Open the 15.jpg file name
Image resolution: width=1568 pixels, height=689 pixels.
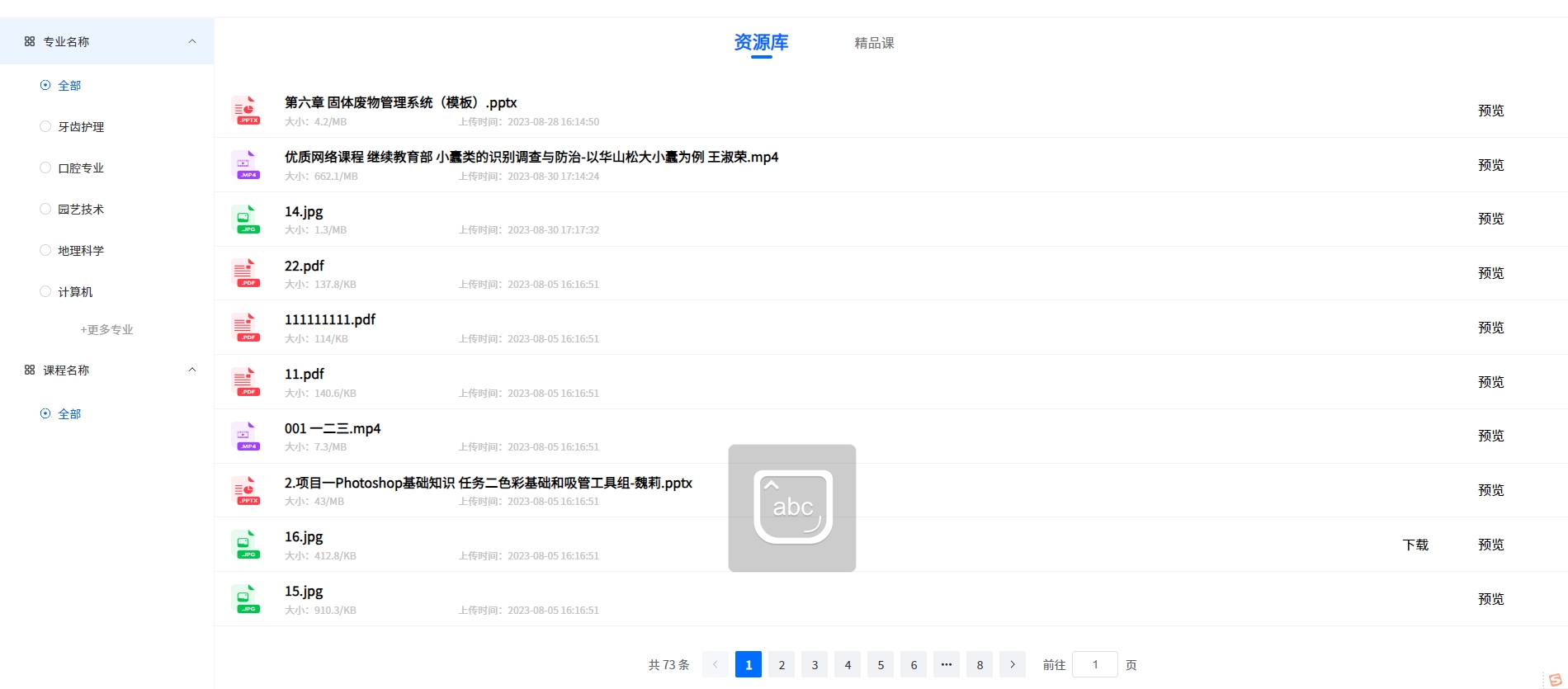click(x=304, y=591)
